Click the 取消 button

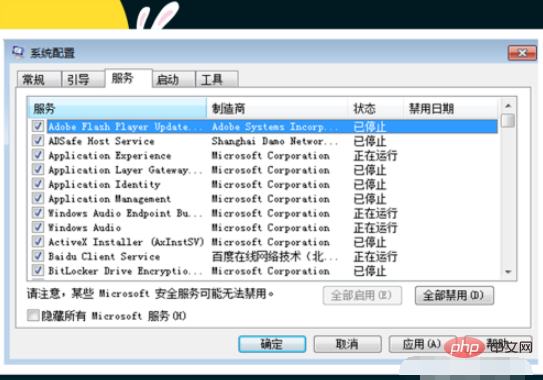[347, 344]
